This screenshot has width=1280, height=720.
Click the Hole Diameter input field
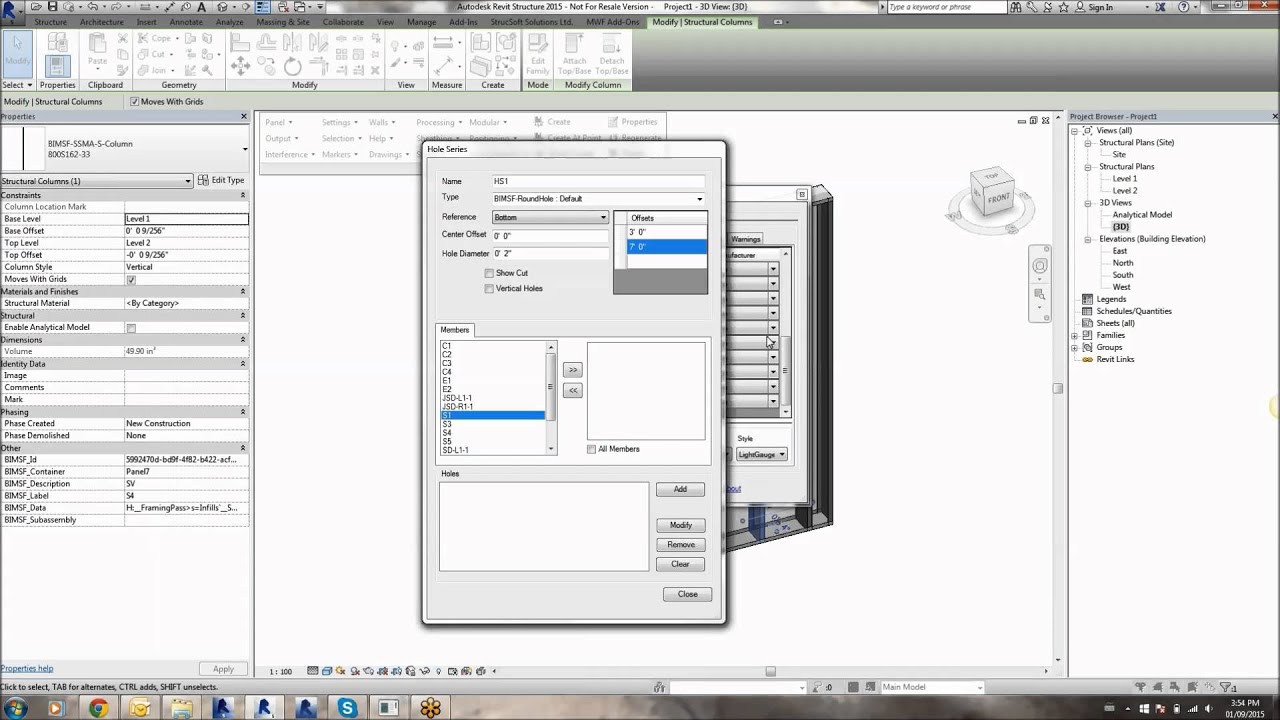point(550,254)
